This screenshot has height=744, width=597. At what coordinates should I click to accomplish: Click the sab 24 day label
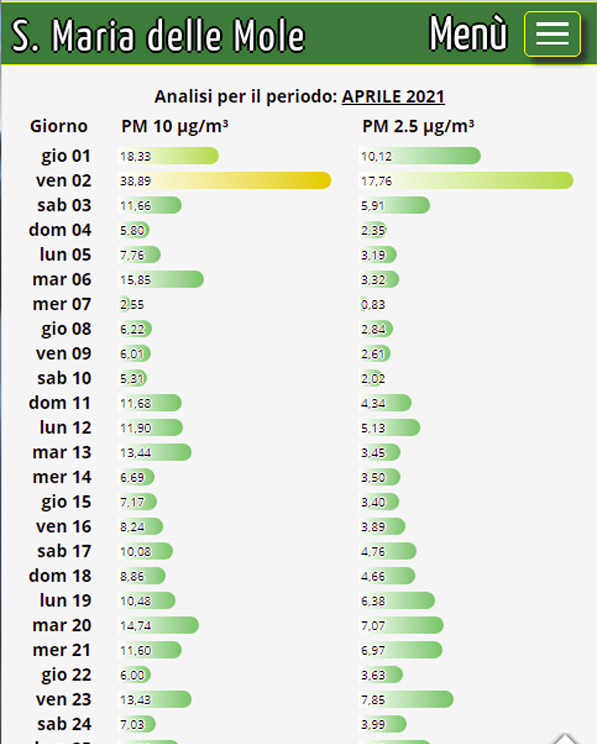[x=64, y=724]
